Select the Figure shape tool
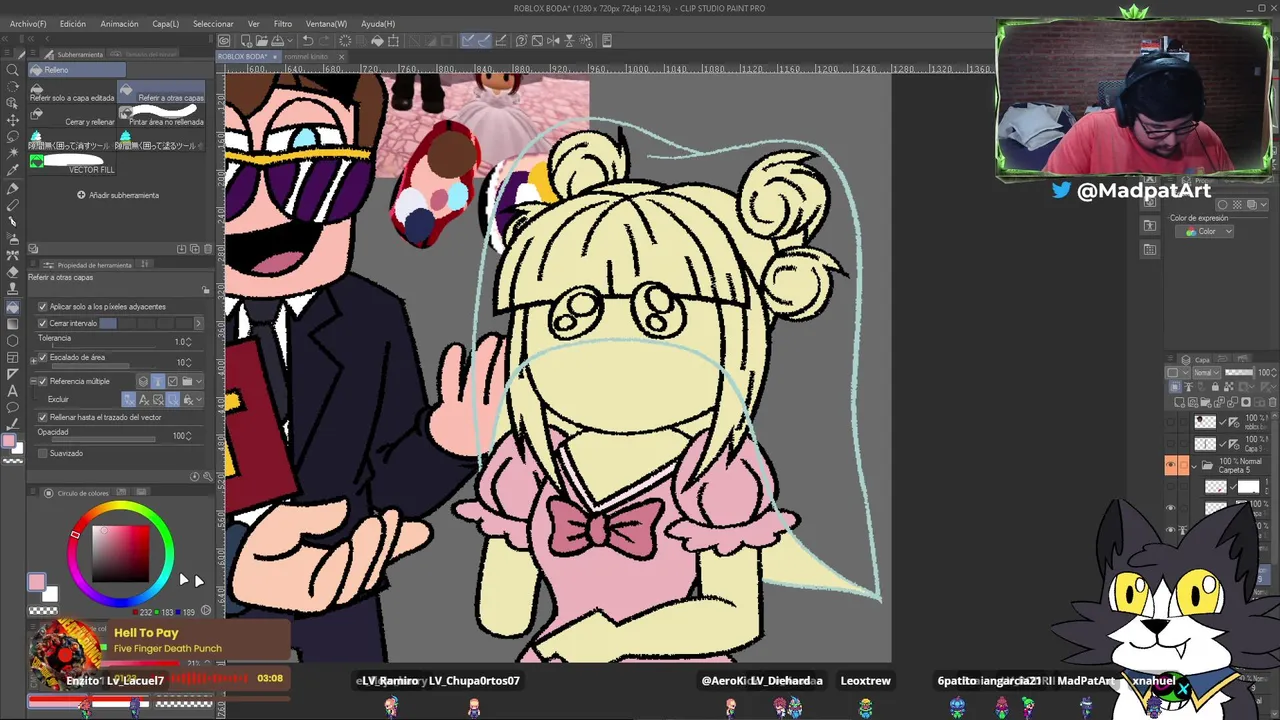1280x720 pixels. 13,341
